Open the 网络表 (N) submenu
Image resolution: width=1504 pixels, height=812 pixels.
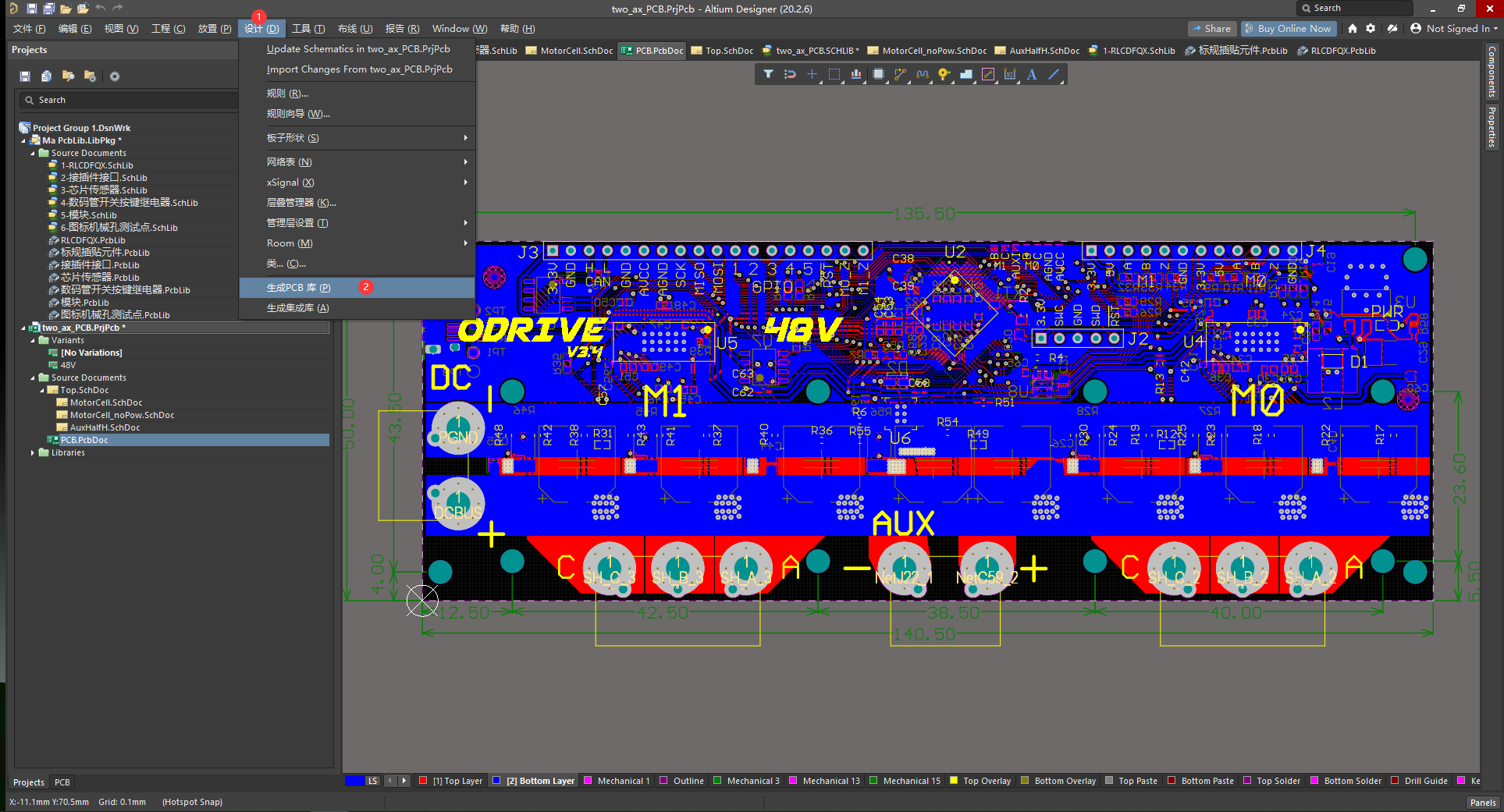(x=357, y=162)
